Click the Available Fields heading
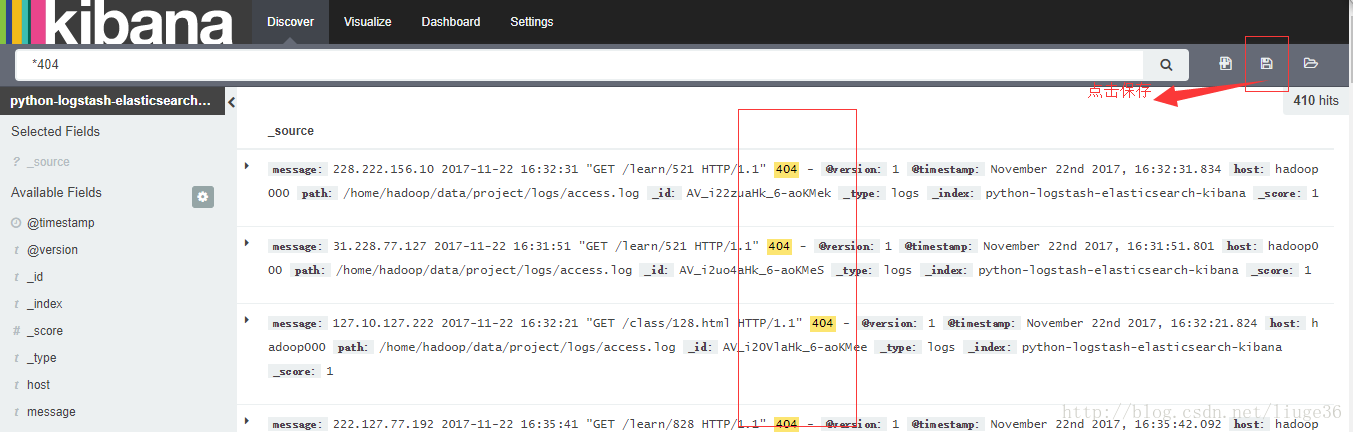This screenshot has width=1353, height=432. pyautogui.click(x=56, y=192)
